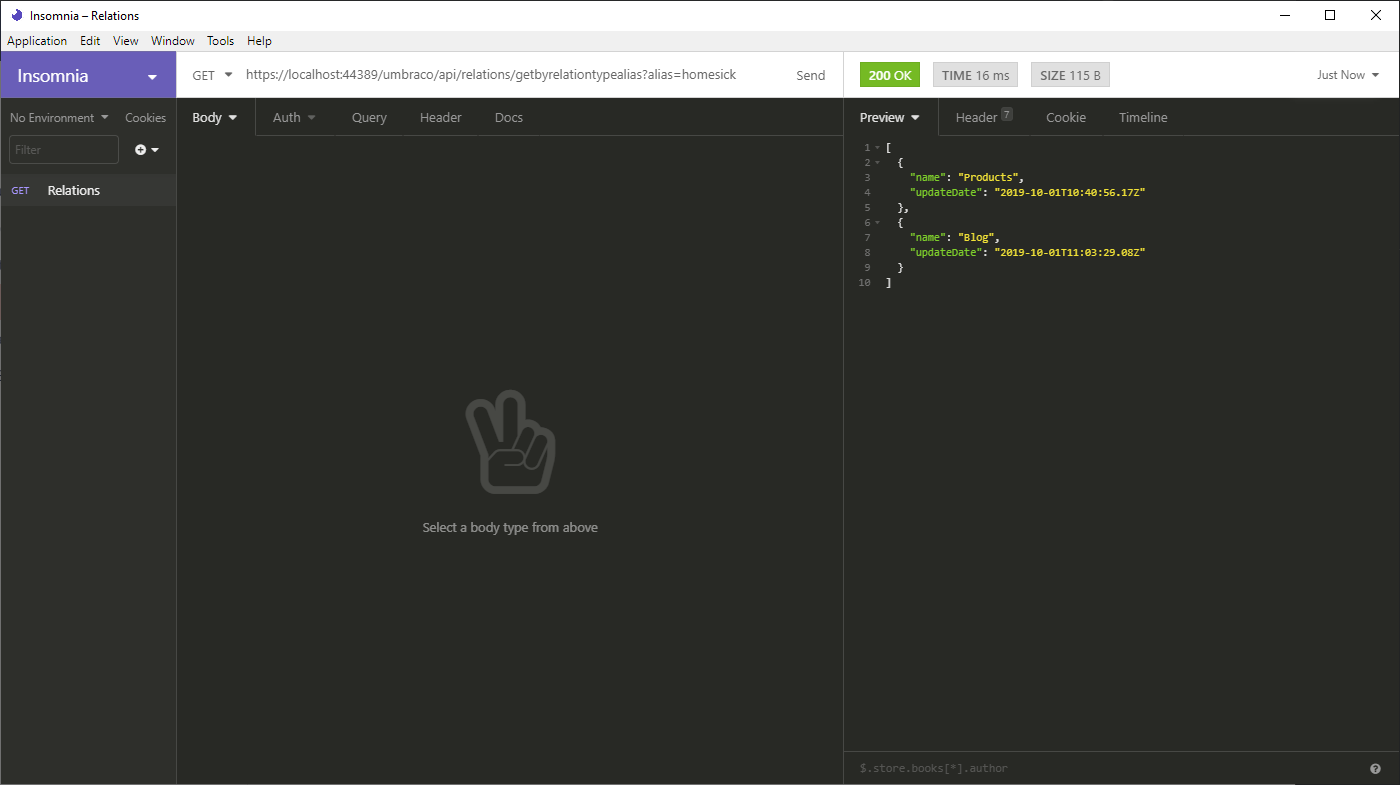Click the sidebar Filter input field
Screen dimensions: 1400x785
pyautogui.click(x=64, y=150)
